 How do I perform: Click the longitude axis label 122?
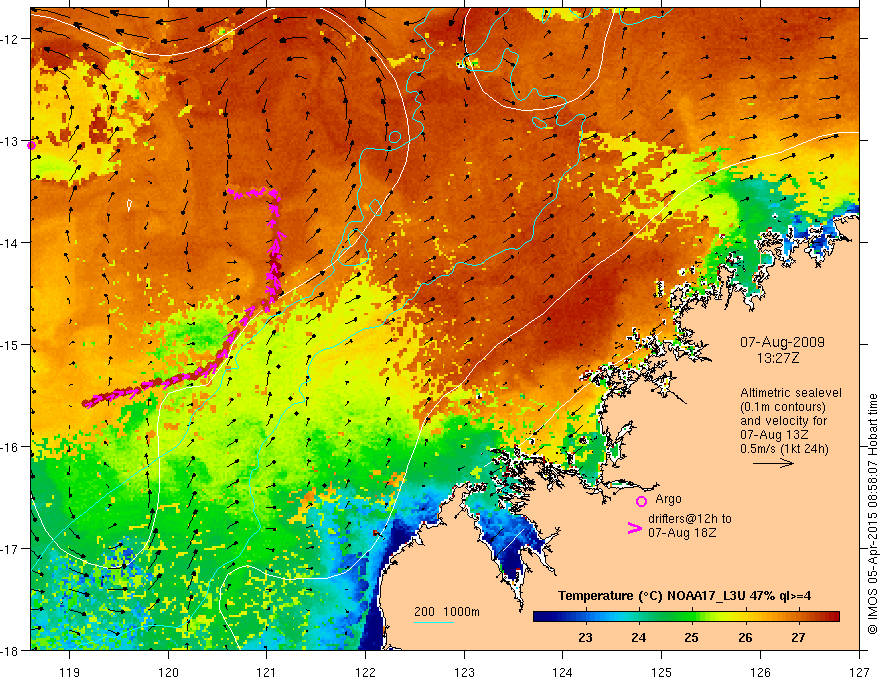[x=365, y=672]
